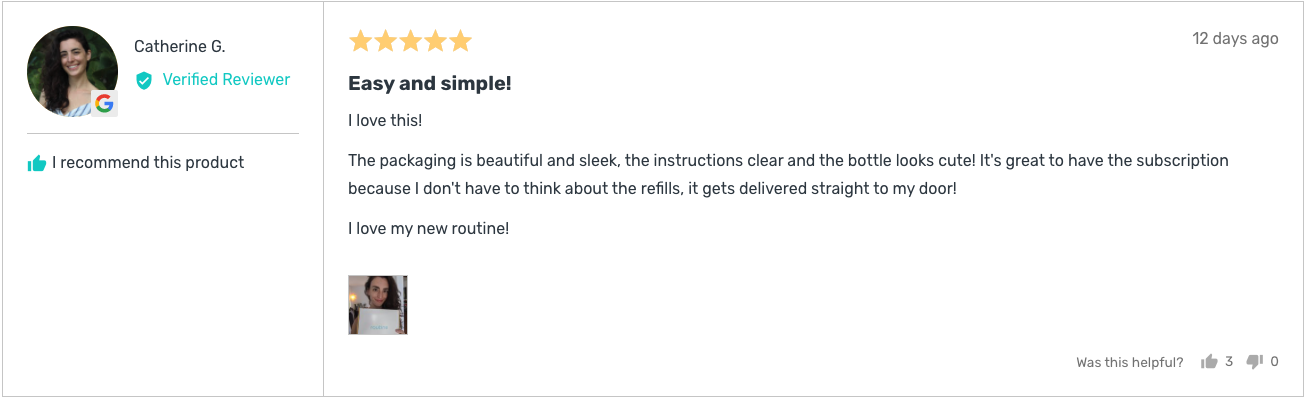Click the second rating star
1305x398 pixels.
385,41
